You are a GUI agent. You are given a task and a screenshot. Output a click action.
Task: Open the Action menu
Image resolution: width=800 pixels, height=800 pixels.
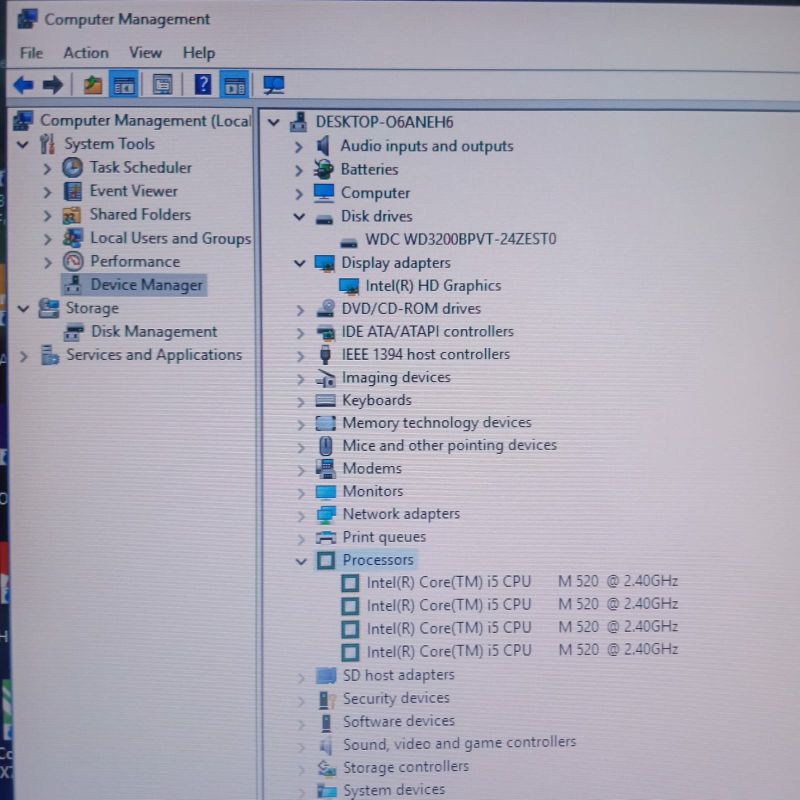[x=85, y=52]
